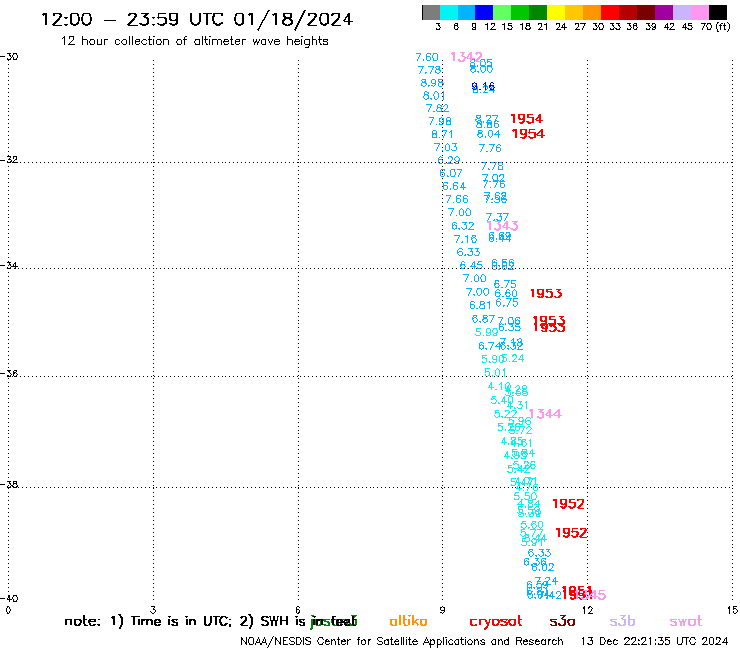Click the wave height value '6.64'
This screenshot has width=740, height=650.
click(x=454, y=186)
